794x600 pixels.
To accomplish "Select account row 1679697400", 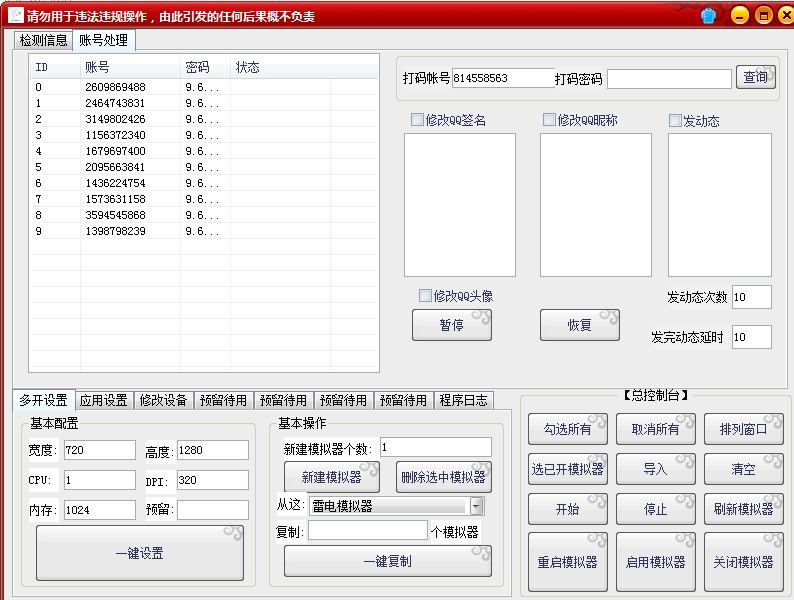I will 204,151.
